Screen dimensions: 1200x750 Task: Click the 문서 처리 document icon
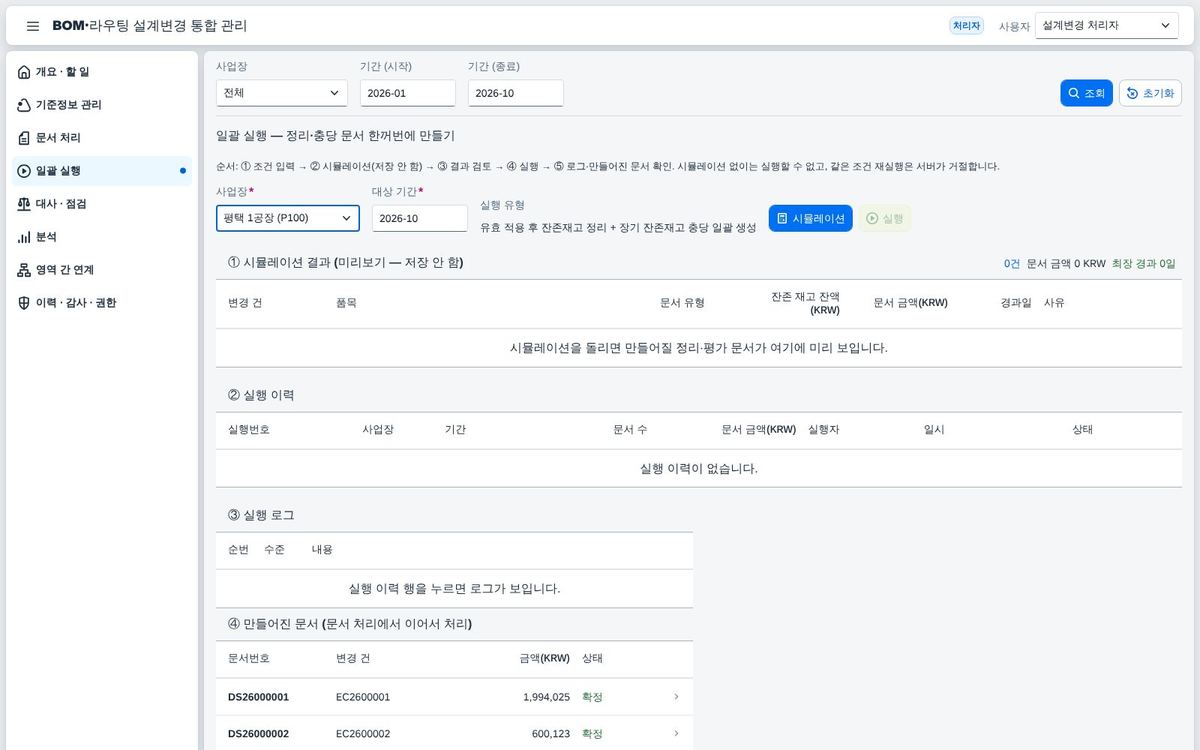[24, 138]
